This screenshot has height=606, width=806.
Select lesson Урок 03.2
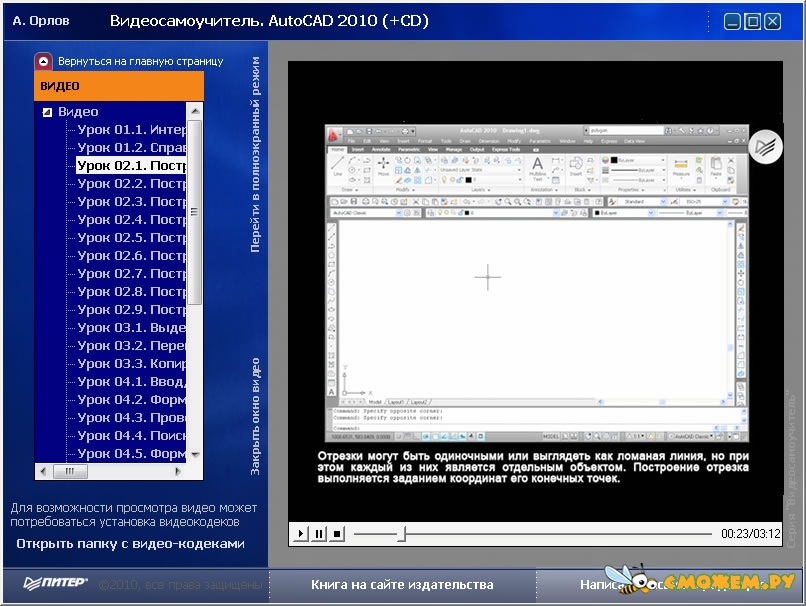pos(132,345)
